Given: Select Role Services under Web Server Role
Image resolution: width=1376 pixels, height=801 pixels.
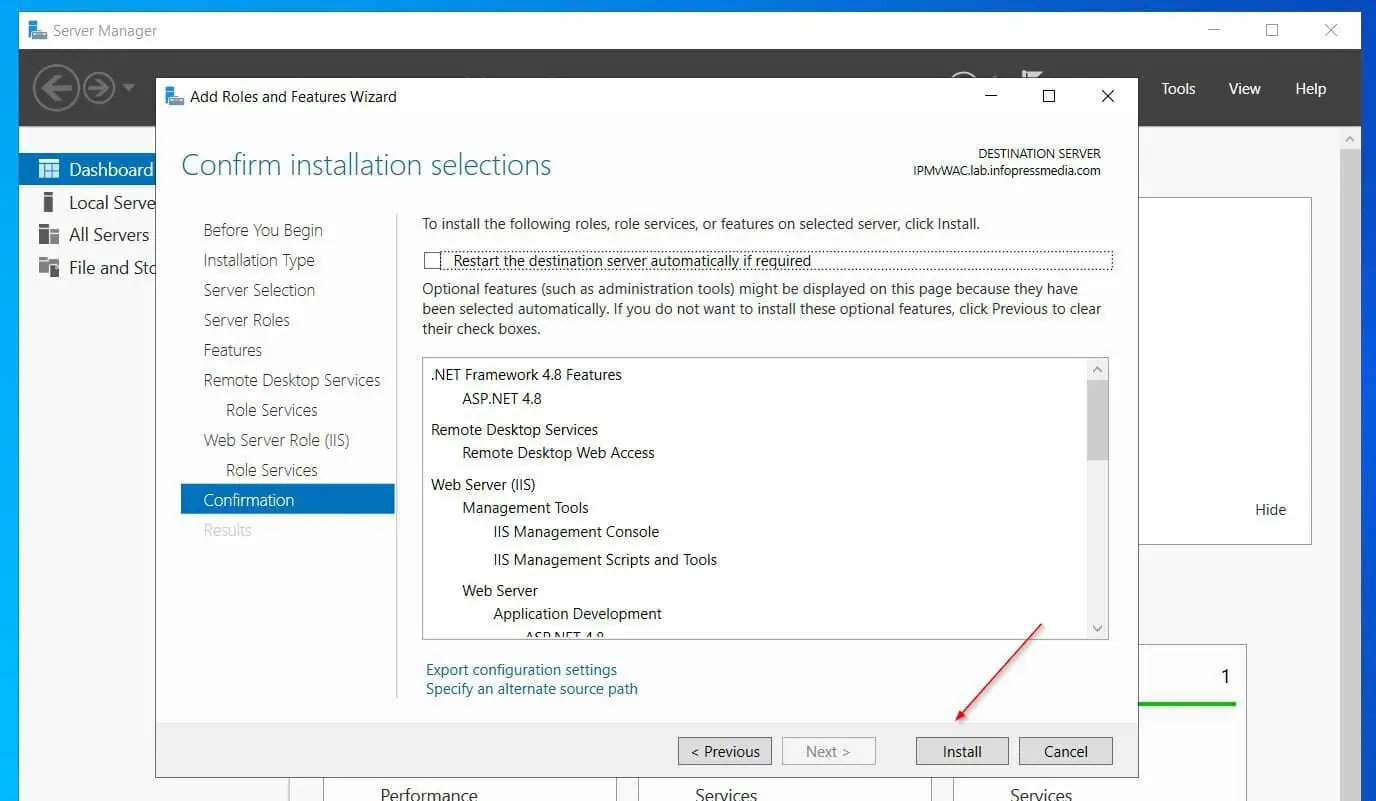Looking at the screenshot, I should click(271, 470).
